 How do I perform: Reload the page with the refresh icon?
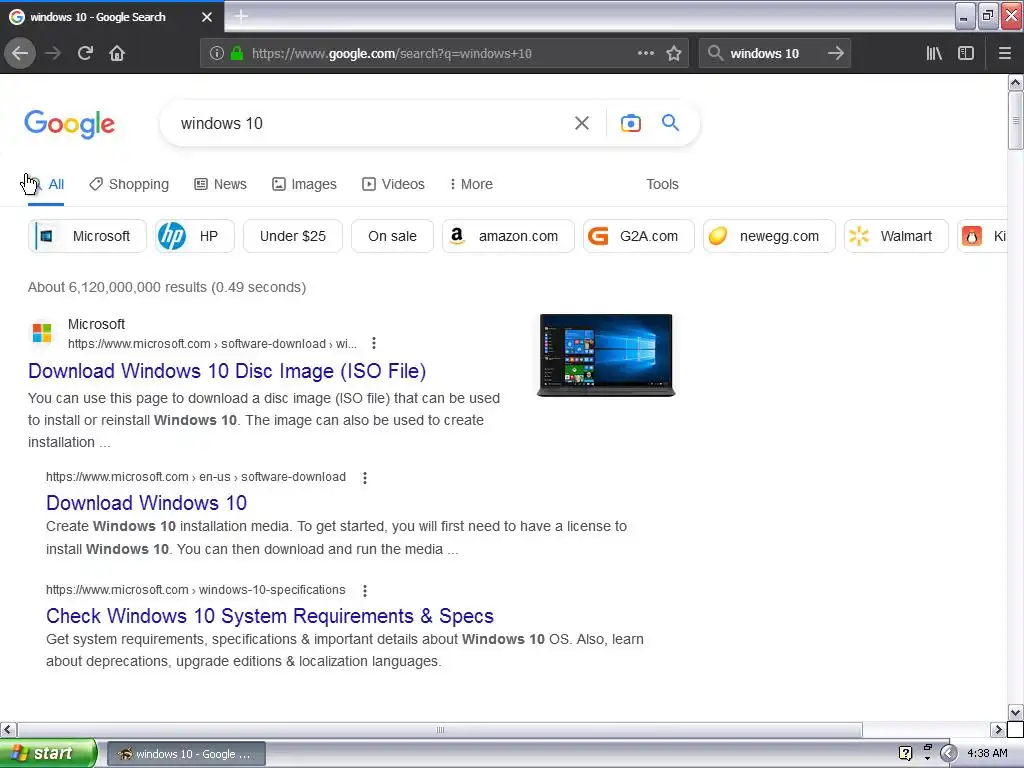[85, 53]
